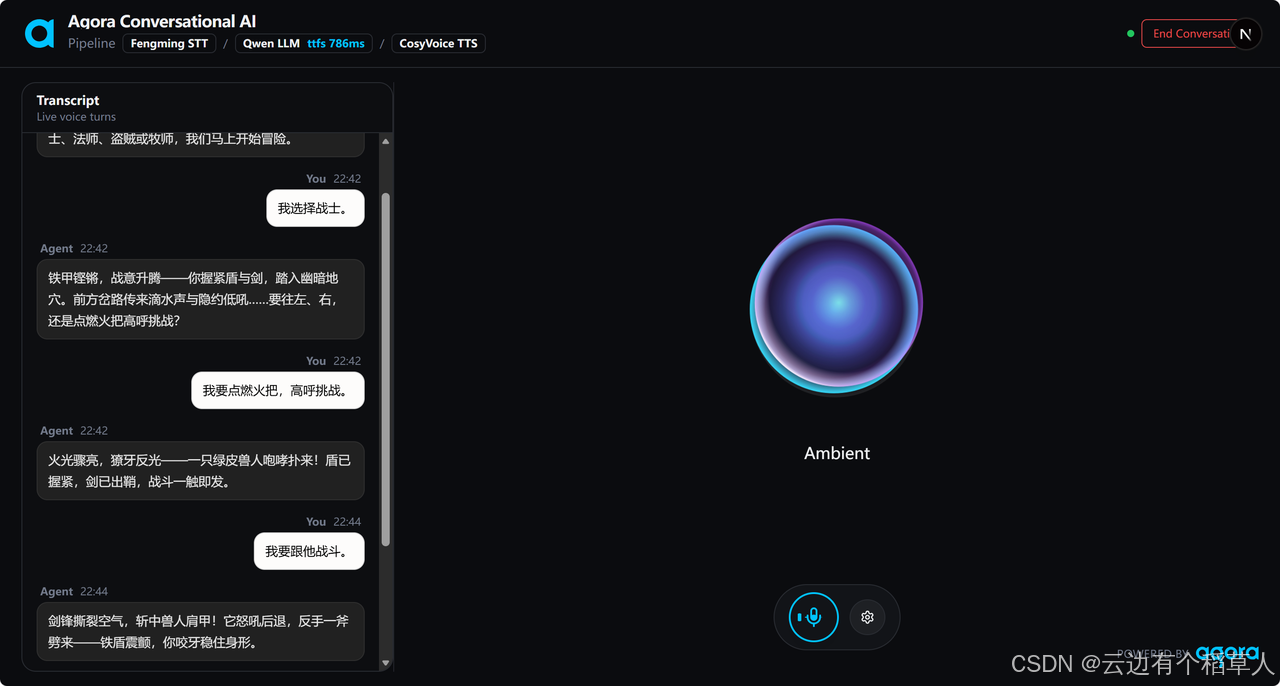The image size is (1280, 686).
Task: Click the Qwen LLM ttfs badge
Action: (x=304, y=44)
